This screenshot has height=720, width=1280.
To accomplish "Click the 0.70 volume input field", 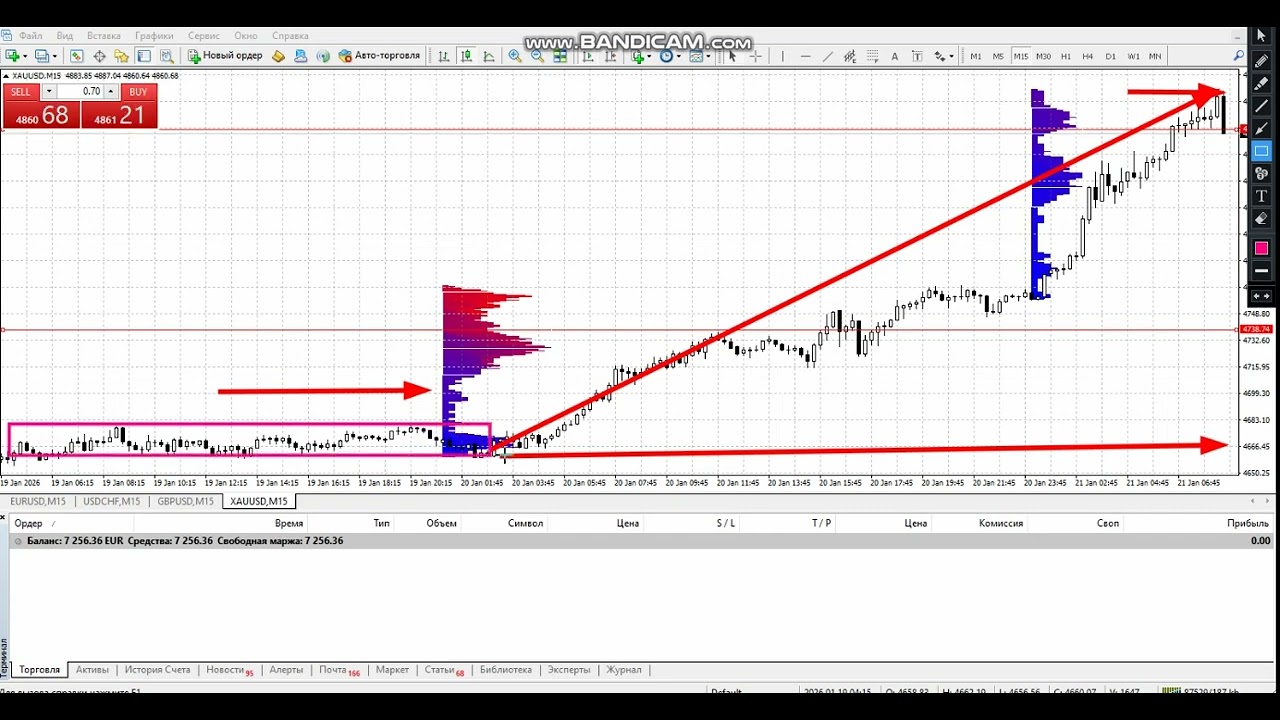I will (81, 91).
